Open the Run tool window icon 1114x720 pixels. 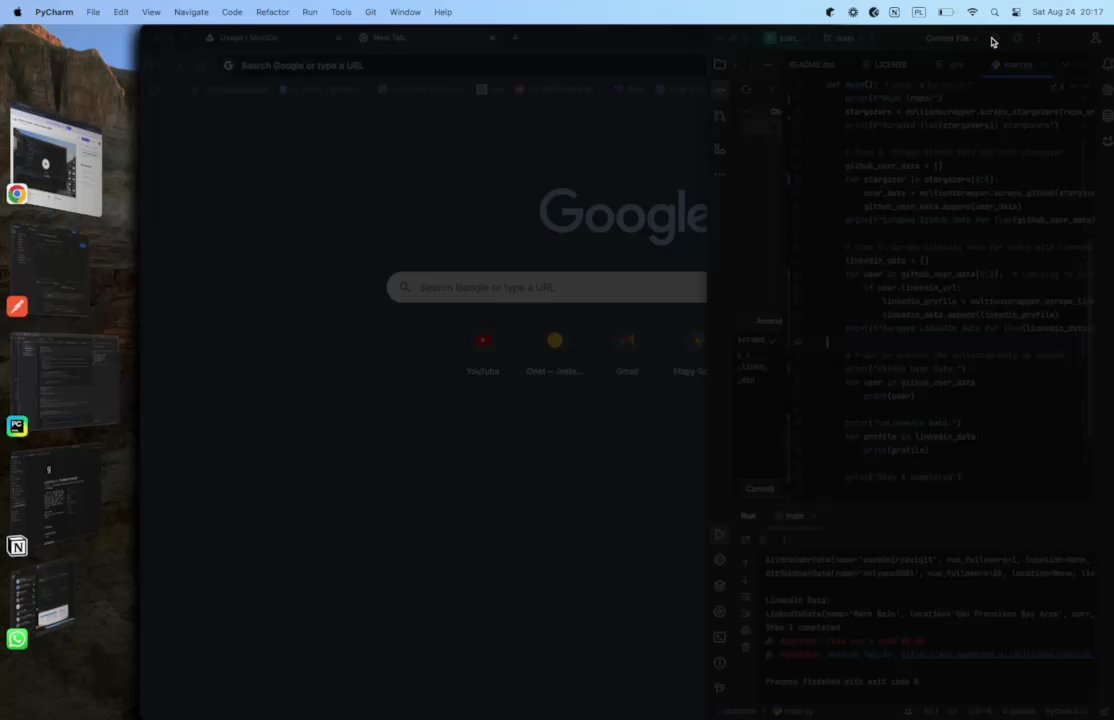click(x=720, y=534)
